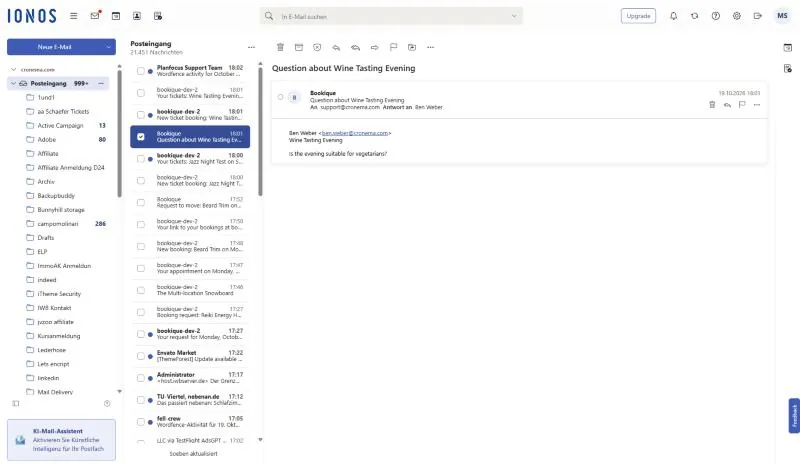Open the calendar side panel icon
This screenshot has width=800, height=464.
(788, 47)
